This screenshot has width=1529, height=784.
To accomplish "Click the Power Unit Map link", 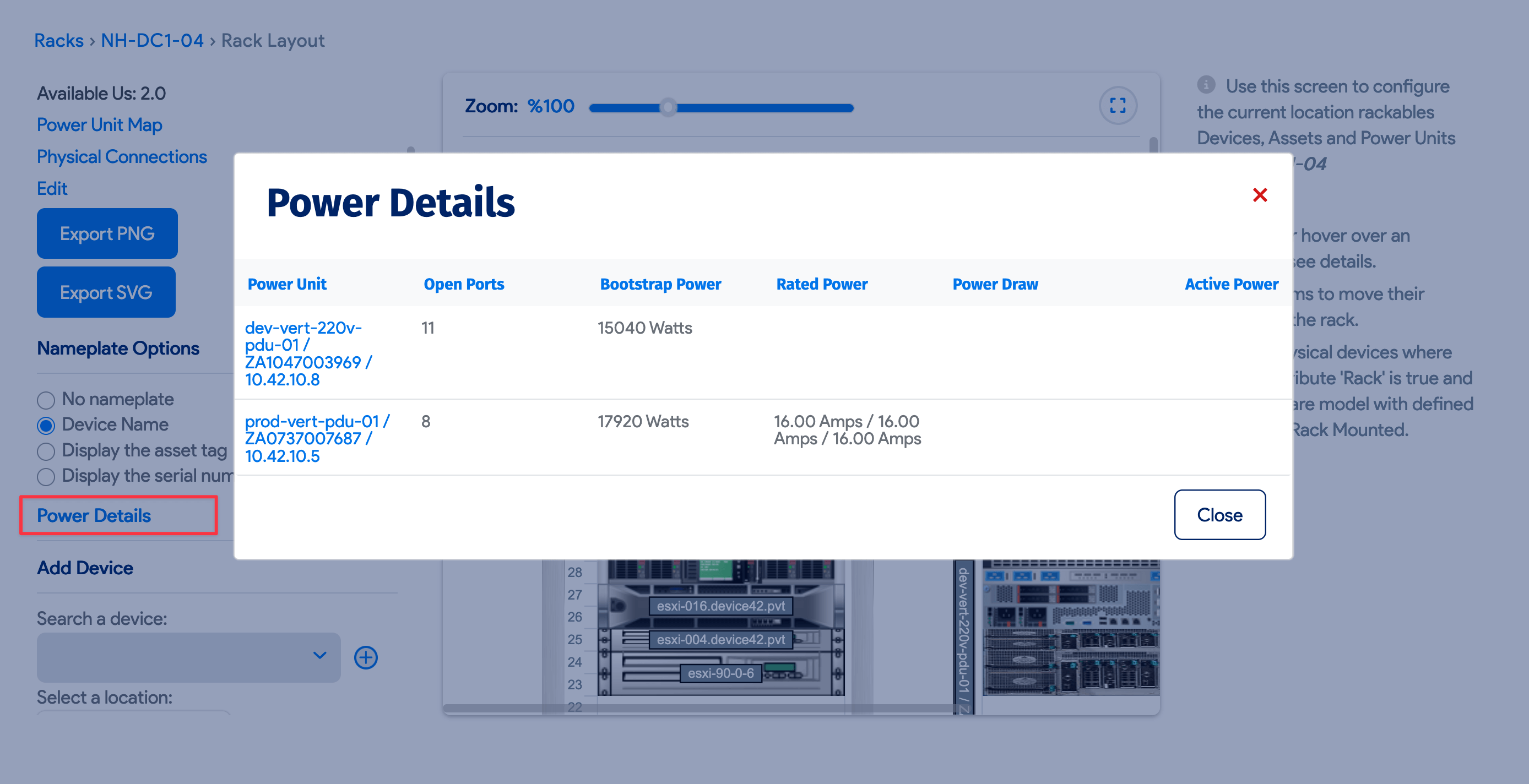I will (x=99, y=124).
